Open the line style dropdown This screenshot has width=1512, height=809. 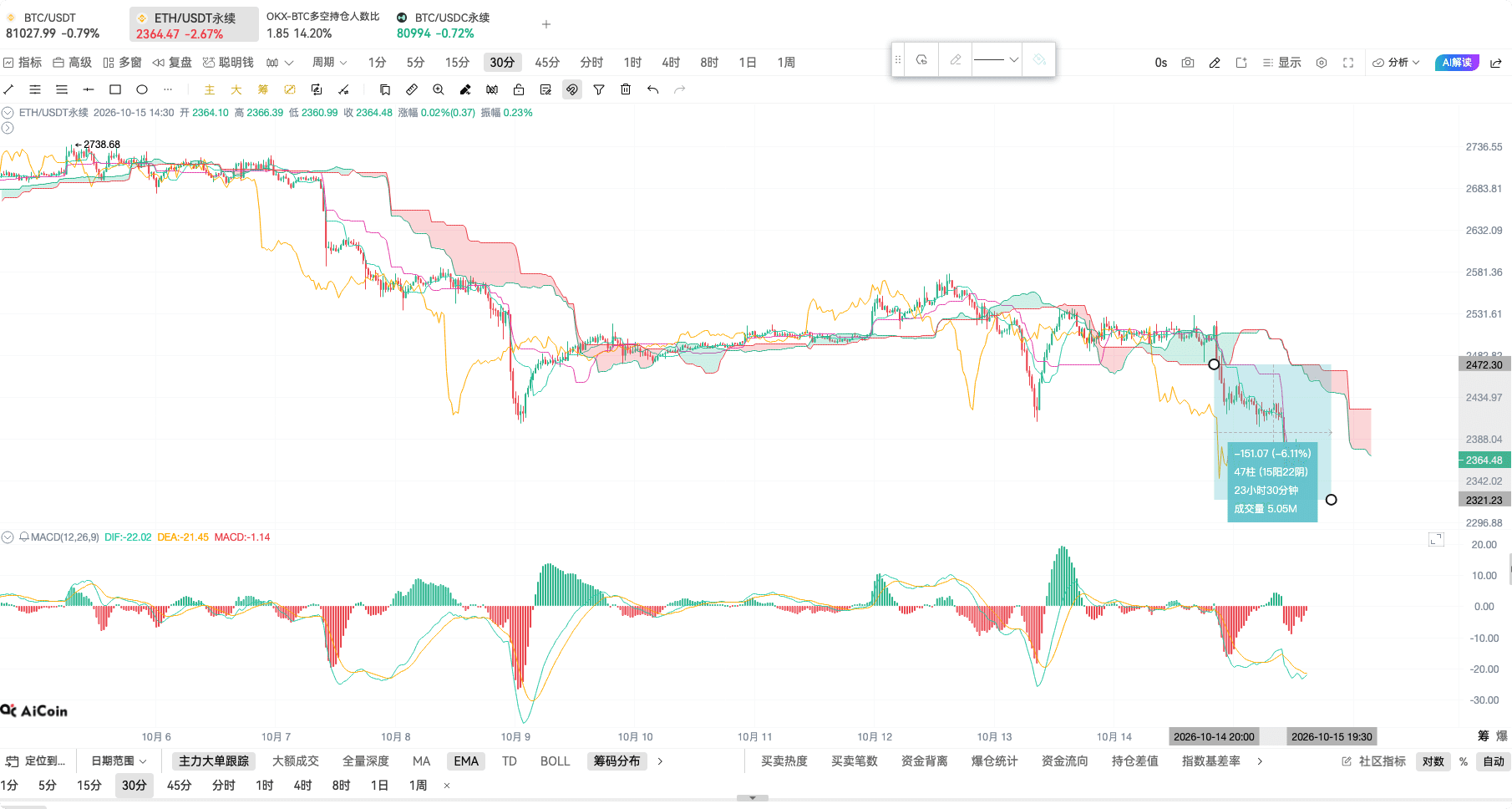pos(997,59)
